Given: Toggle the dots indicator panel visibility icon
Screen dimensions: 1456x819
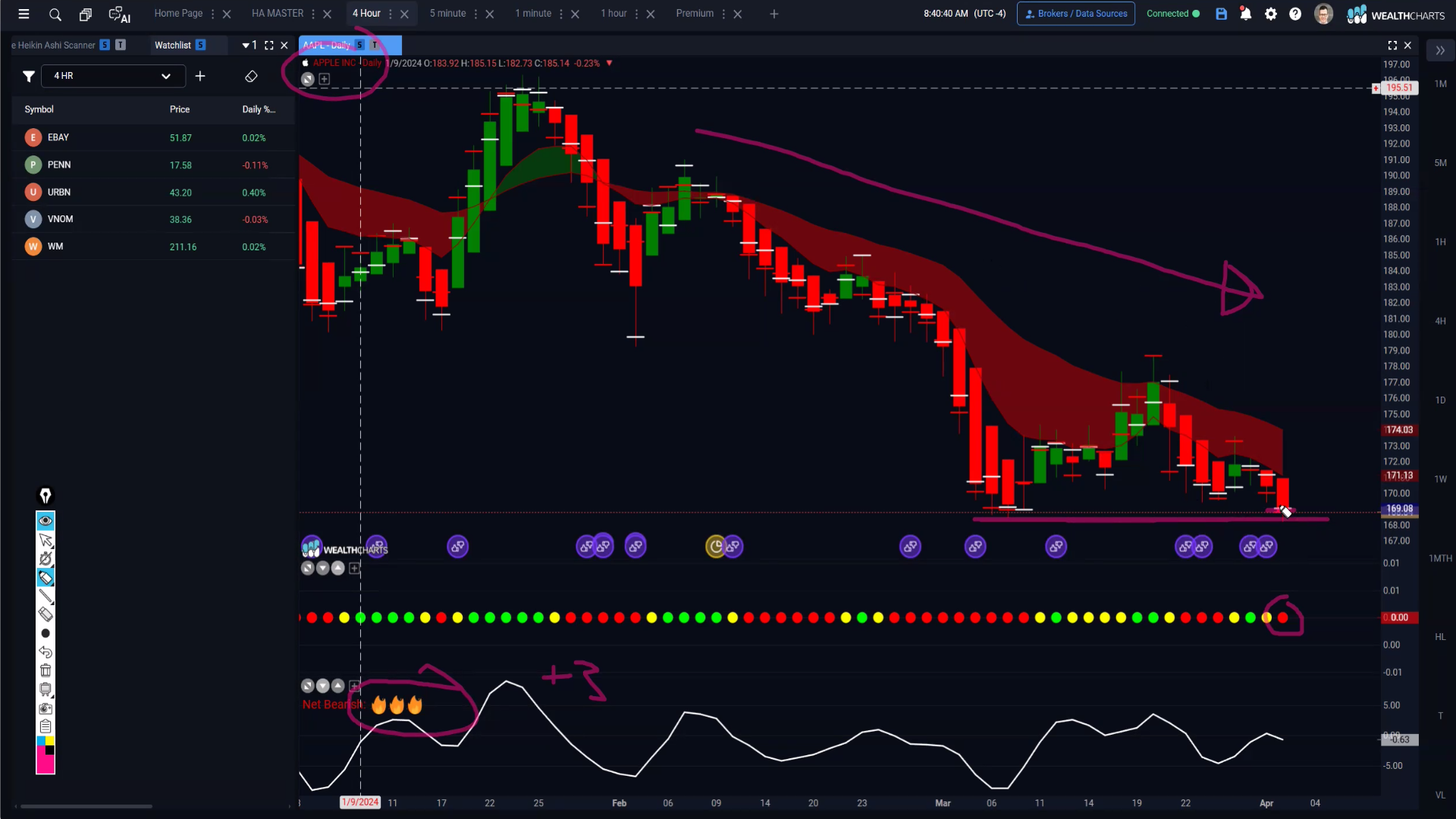Looking at the screenshot, I should coord(307,568).
